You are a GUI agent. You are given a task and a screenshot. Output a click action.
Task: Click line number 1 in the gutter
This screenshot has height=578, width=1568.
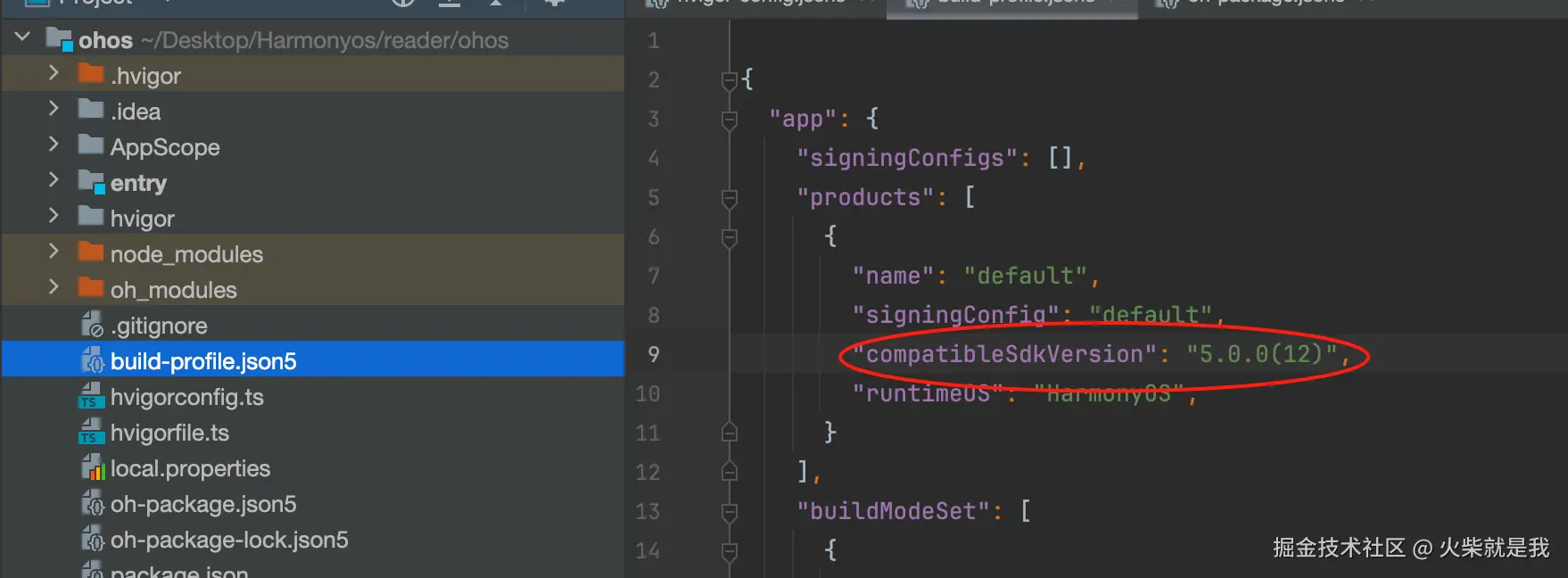654,41
